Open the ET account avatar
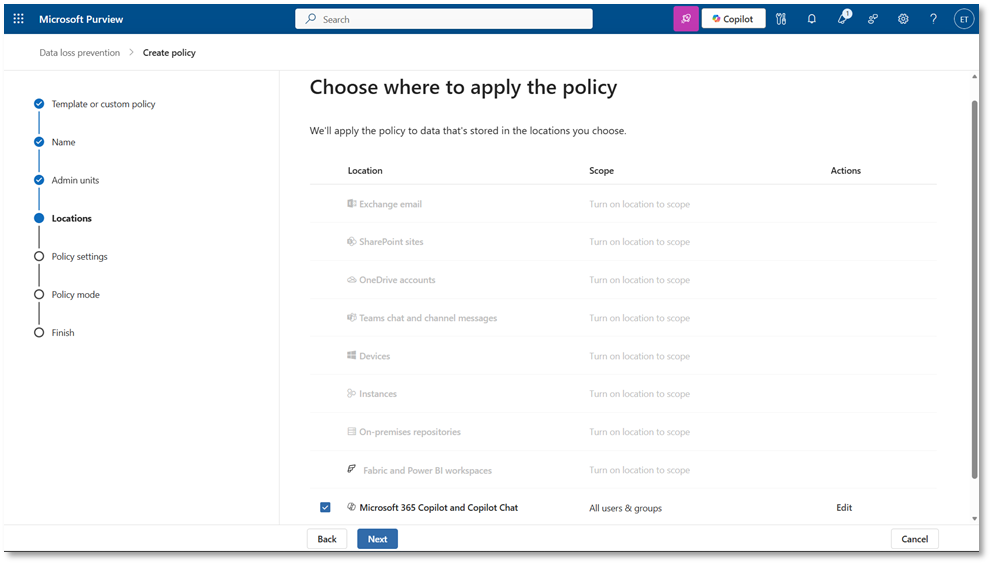The height and width of the screenshot is (565, 992). 964,19
